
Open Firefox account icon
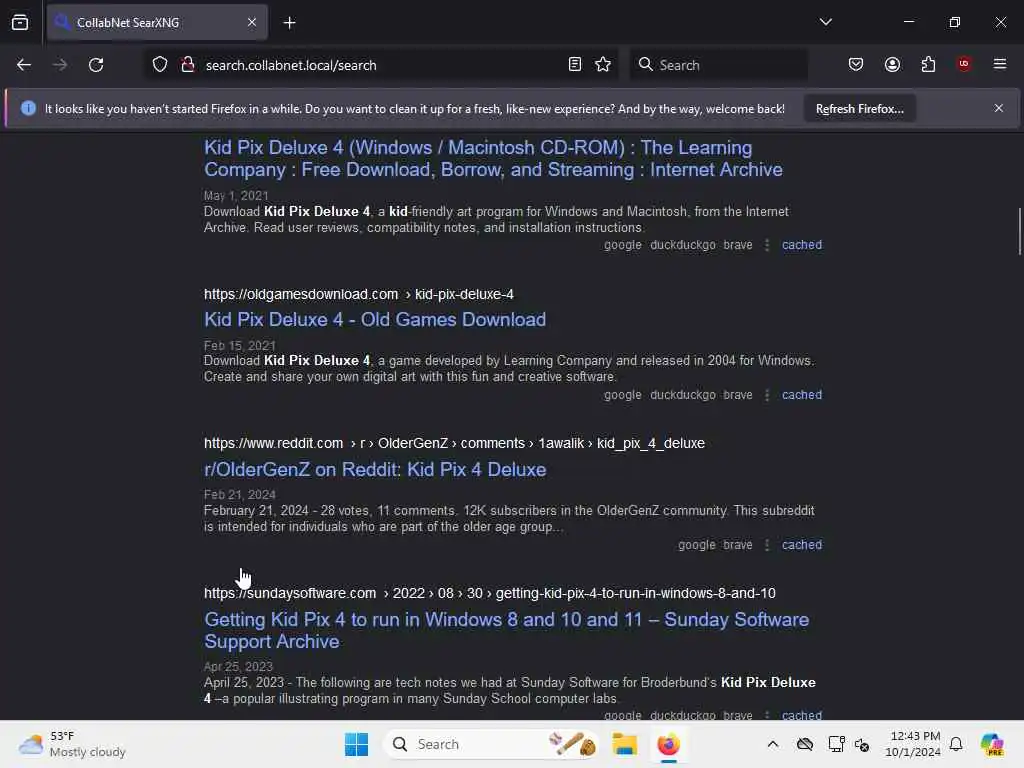coord(892,65)
